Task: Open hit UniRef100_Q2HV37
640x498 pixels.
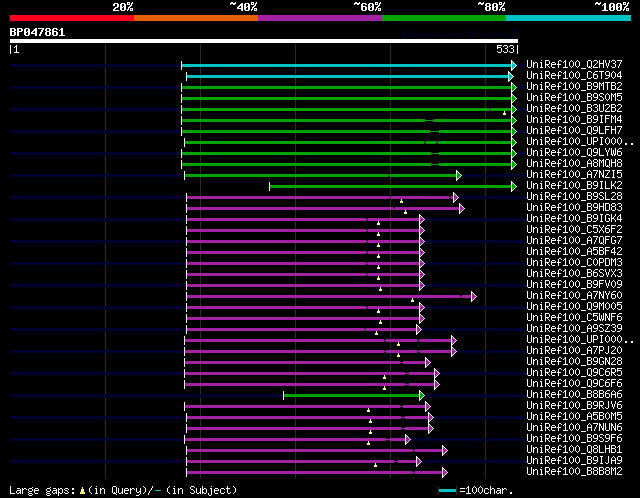Action: [x=574, y=64]
